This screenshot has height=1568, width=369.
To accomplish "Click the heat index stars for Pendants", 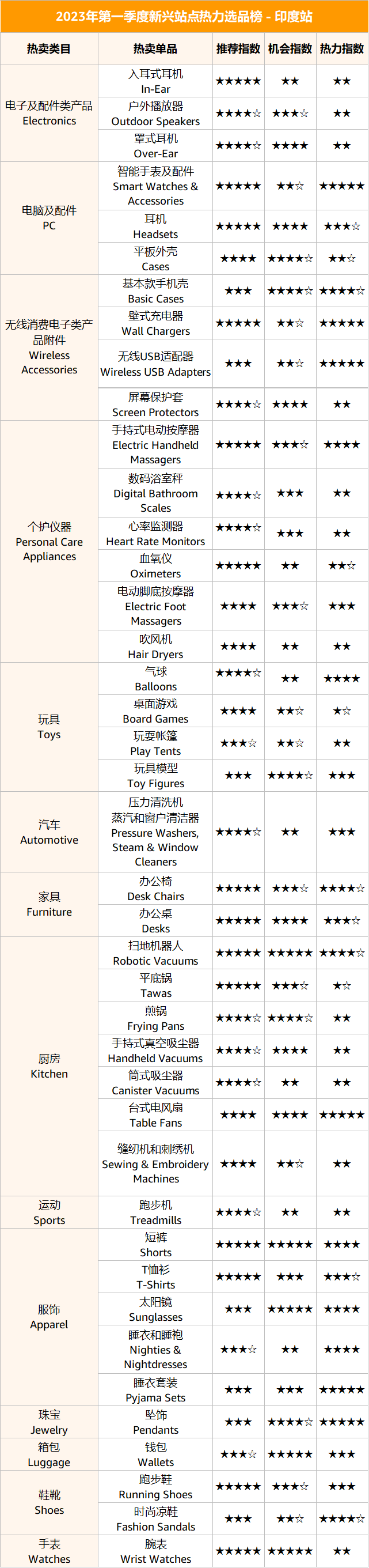I will (x=341, y=1422).
